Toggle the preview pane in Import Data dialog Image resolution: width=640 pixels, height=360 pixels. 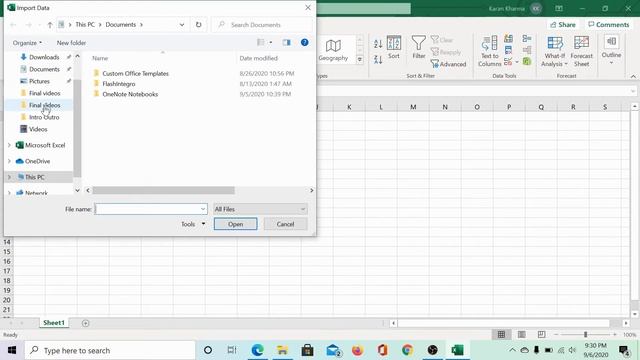(x=287, y=42)
